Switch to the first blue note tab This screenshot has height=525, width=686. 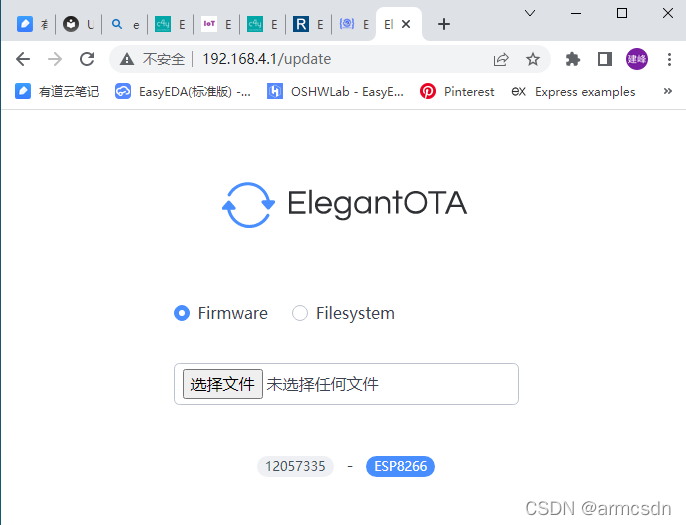pyautogui.click(x=32, y=24)
